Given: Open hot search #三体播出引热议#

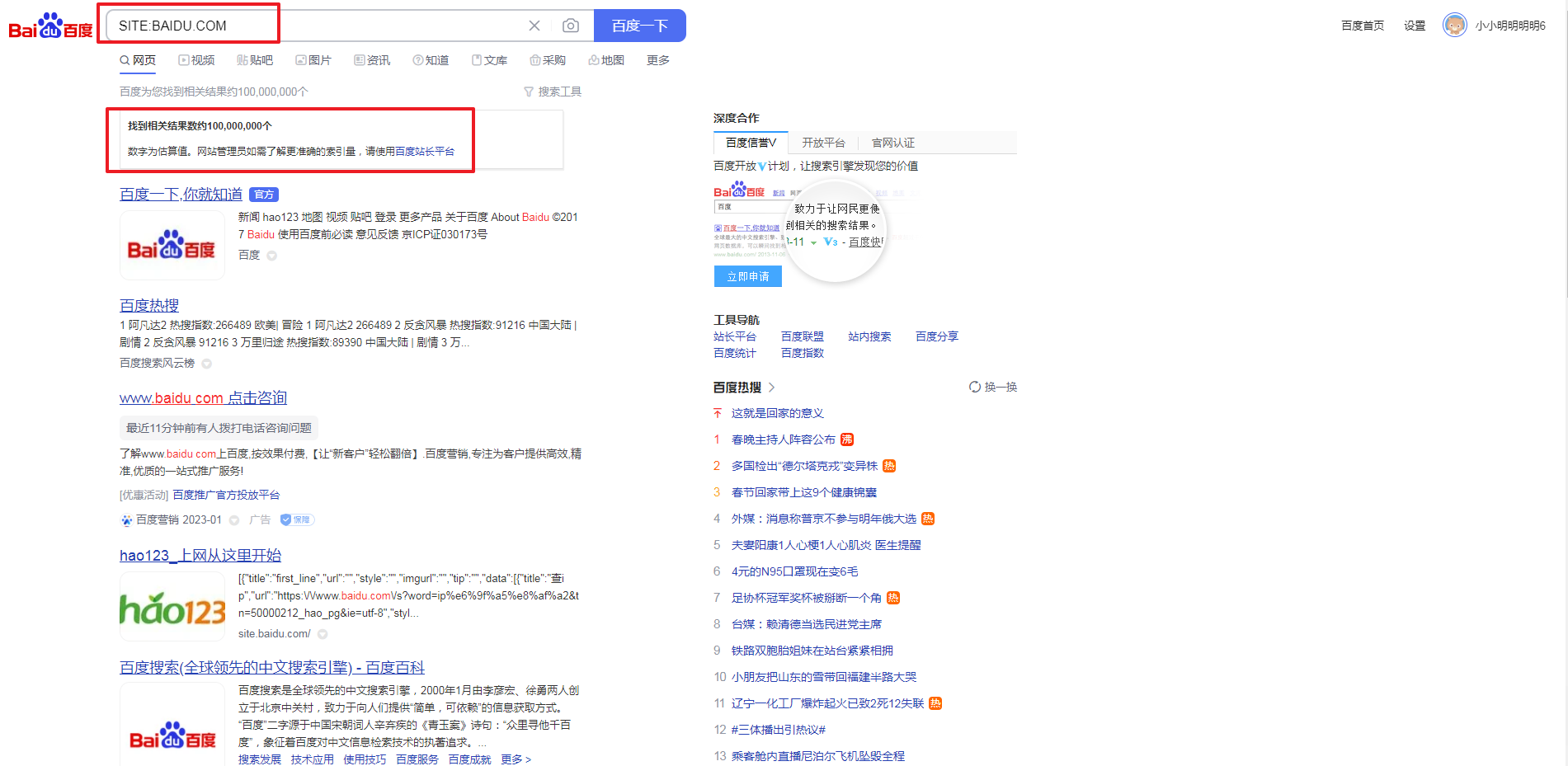Looking at the screenshot, I should (x=779, y=730).
